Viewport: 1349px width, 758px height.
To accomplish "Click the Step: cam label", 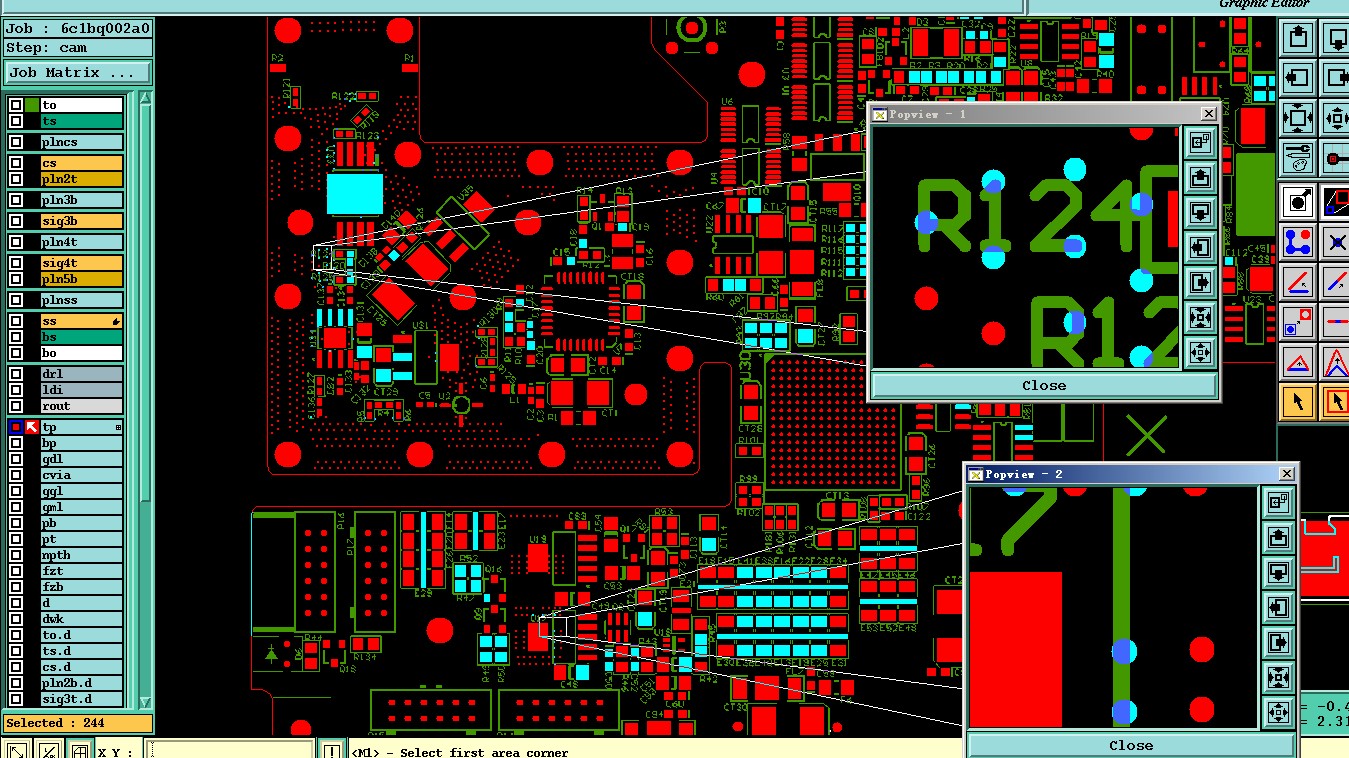I will [x=78, y=47].
